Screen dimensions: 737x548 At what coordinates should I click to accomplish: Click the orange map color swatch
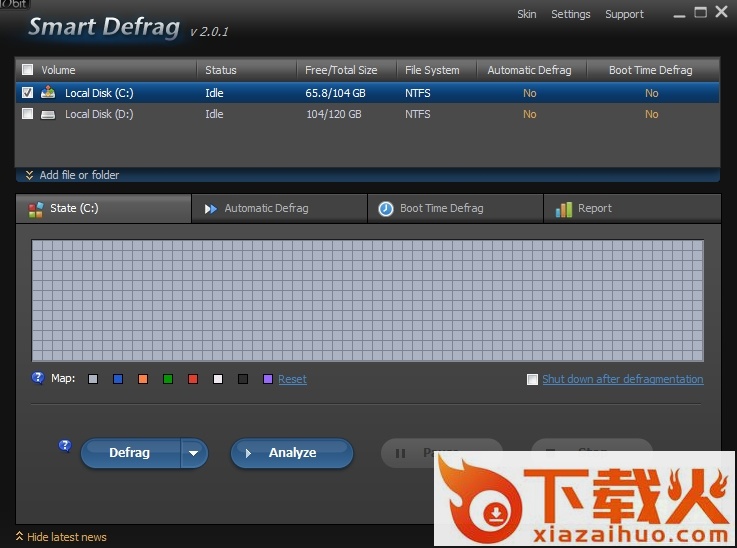pyautogui.click(x=143, y=379)
